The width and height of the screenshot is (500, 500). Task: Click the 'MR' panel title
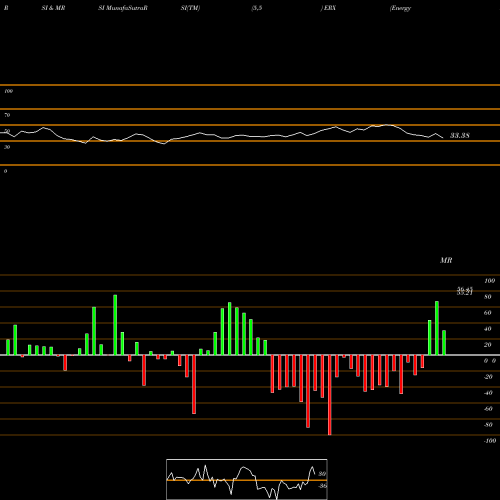pyautogui.click(x=446, y=260)
